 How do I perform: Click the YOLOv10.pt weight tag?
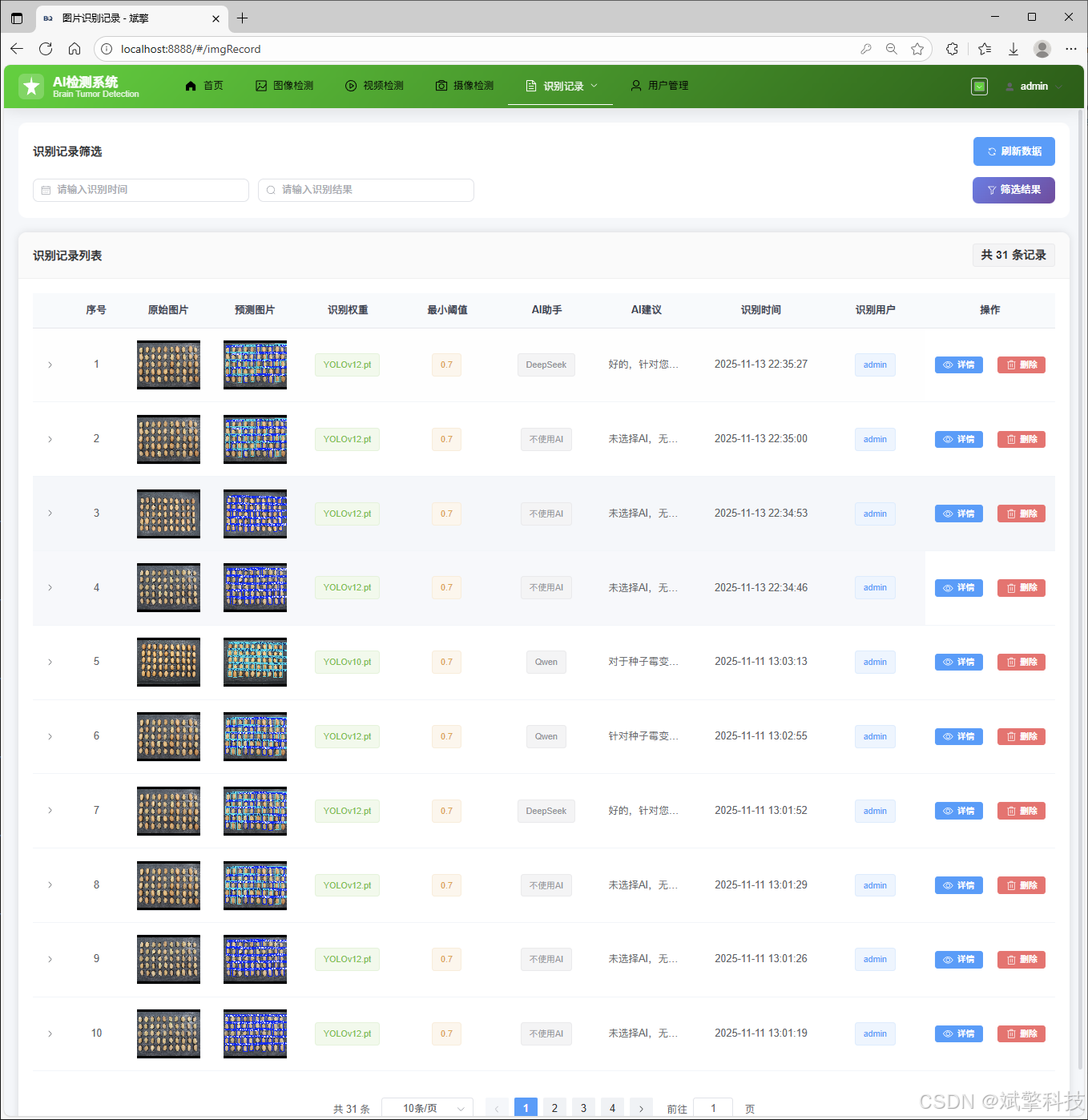pos(347,662)
